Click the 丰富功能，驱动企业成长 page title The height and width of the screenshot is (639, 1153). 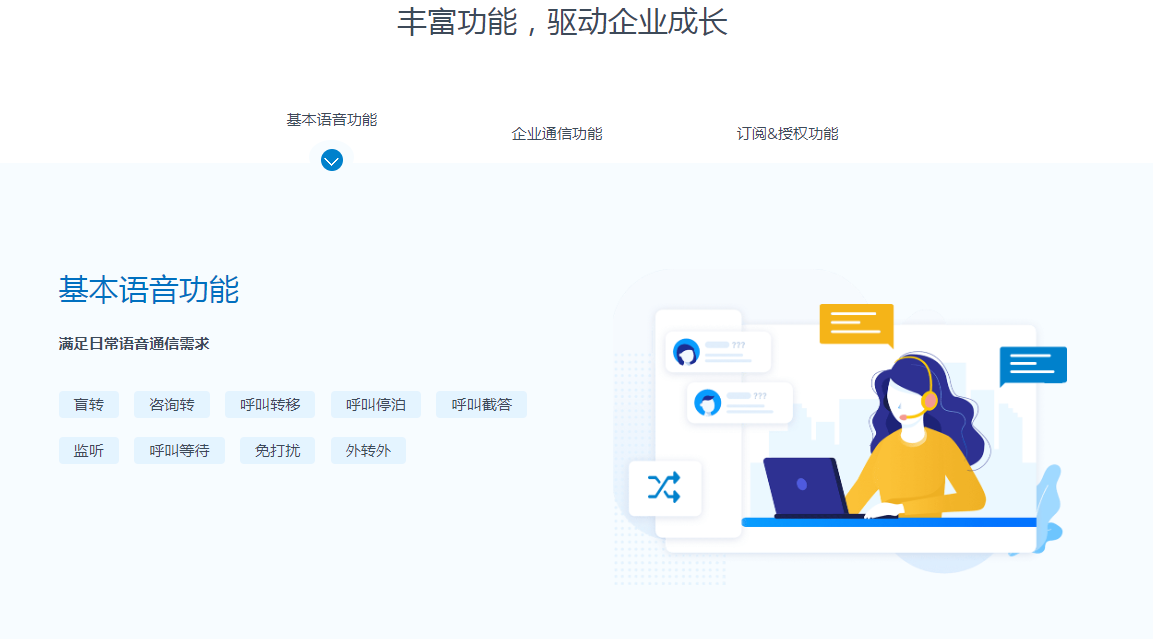point(563,22)
